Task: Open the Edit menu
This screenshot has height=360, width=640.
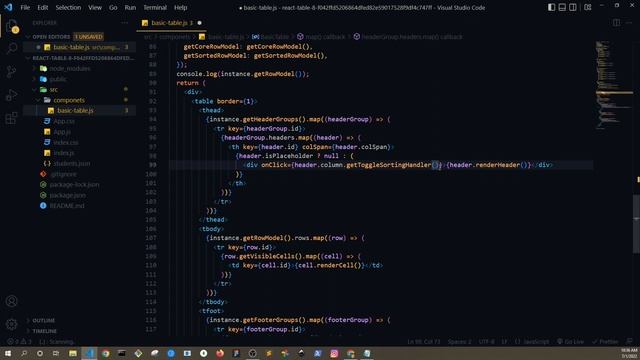Action: click(42, 7)
